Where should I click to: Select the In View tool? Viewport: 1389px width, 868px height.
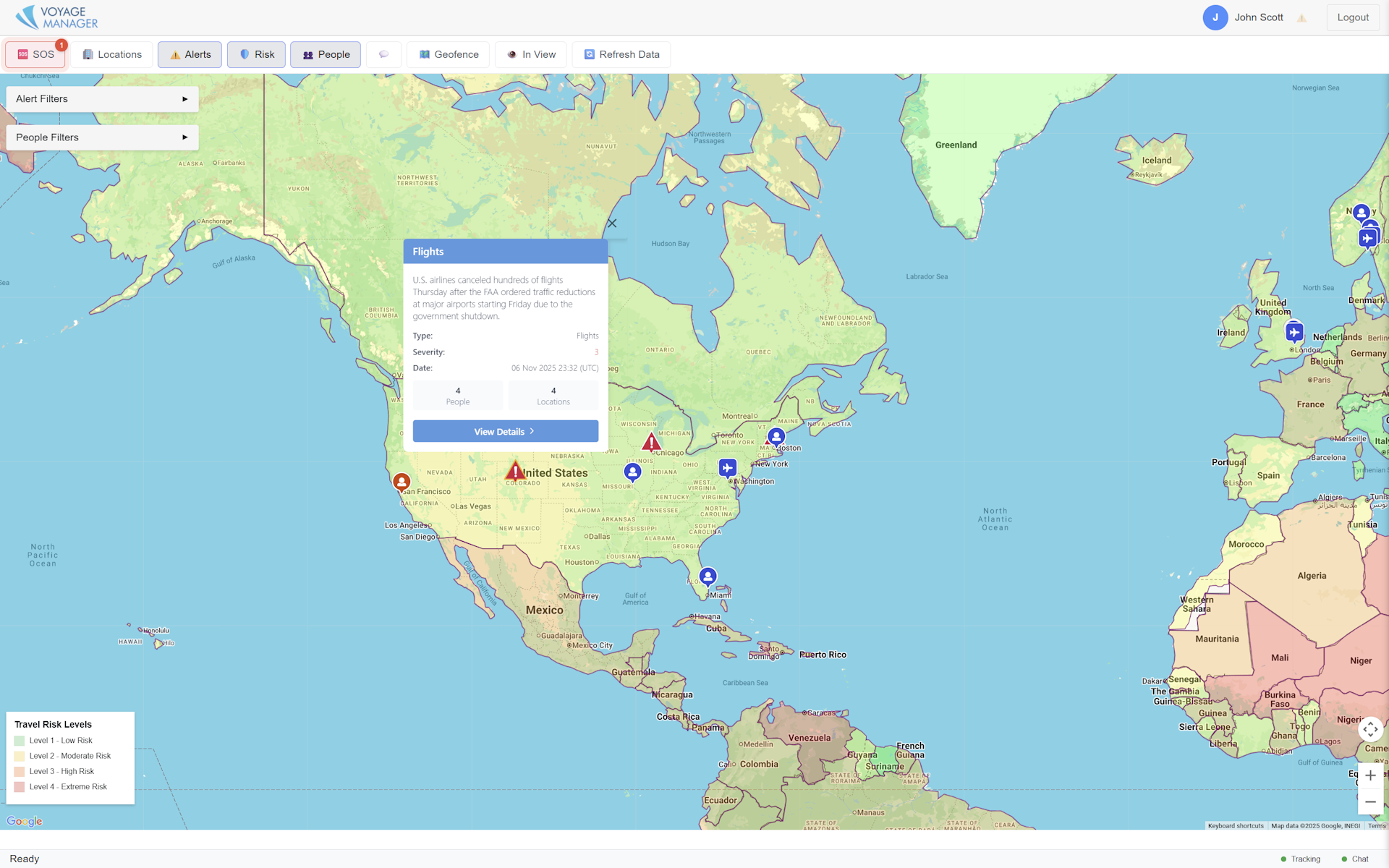[530, 54]
